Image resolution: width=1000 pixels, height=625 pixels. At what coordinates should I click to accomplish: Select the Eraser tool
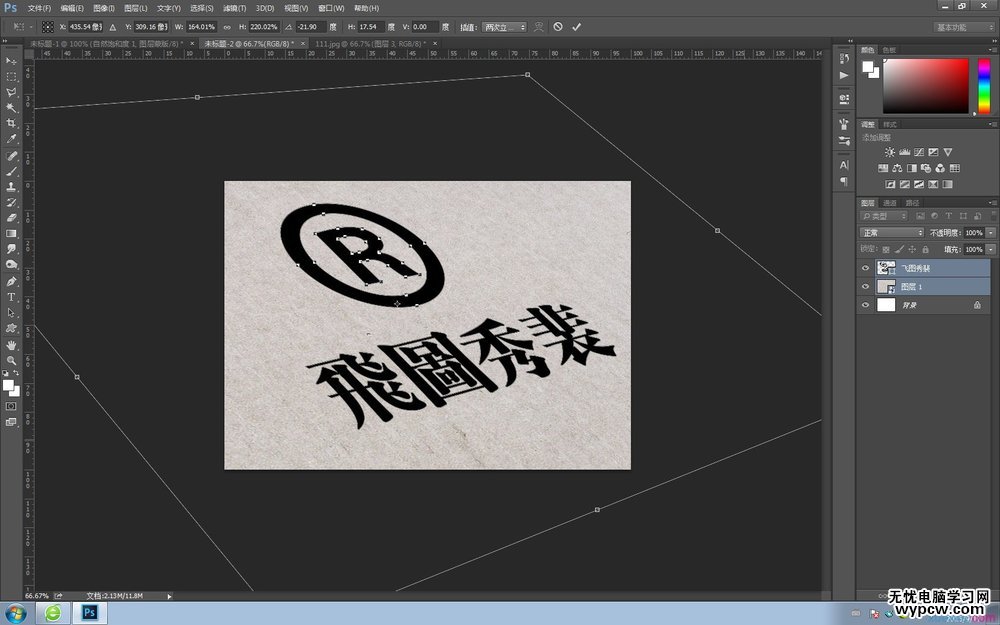click(12, 218)
